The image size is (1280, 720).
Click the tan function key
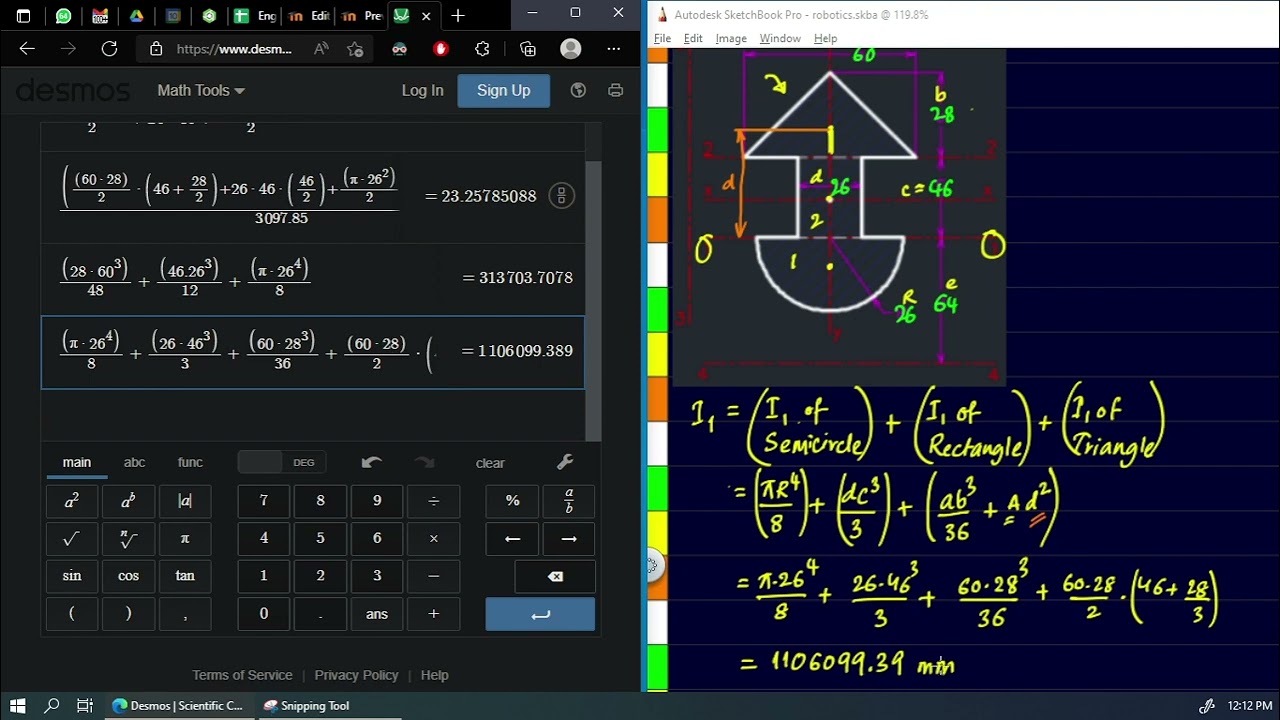185,576
